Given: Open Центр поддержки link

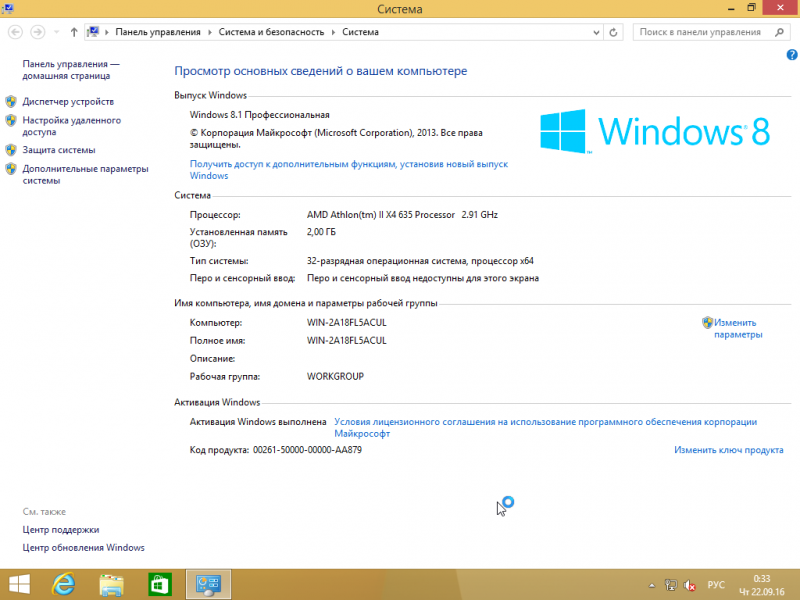Looking at the screenshot, I should (x=61, y=530).
